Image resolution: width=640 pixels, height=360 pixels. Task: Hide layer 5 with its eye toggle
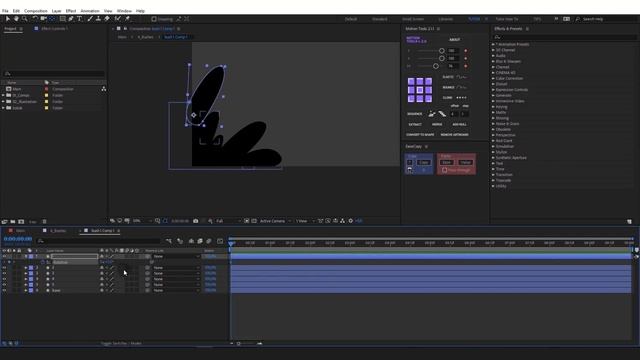tap(4, 285)
